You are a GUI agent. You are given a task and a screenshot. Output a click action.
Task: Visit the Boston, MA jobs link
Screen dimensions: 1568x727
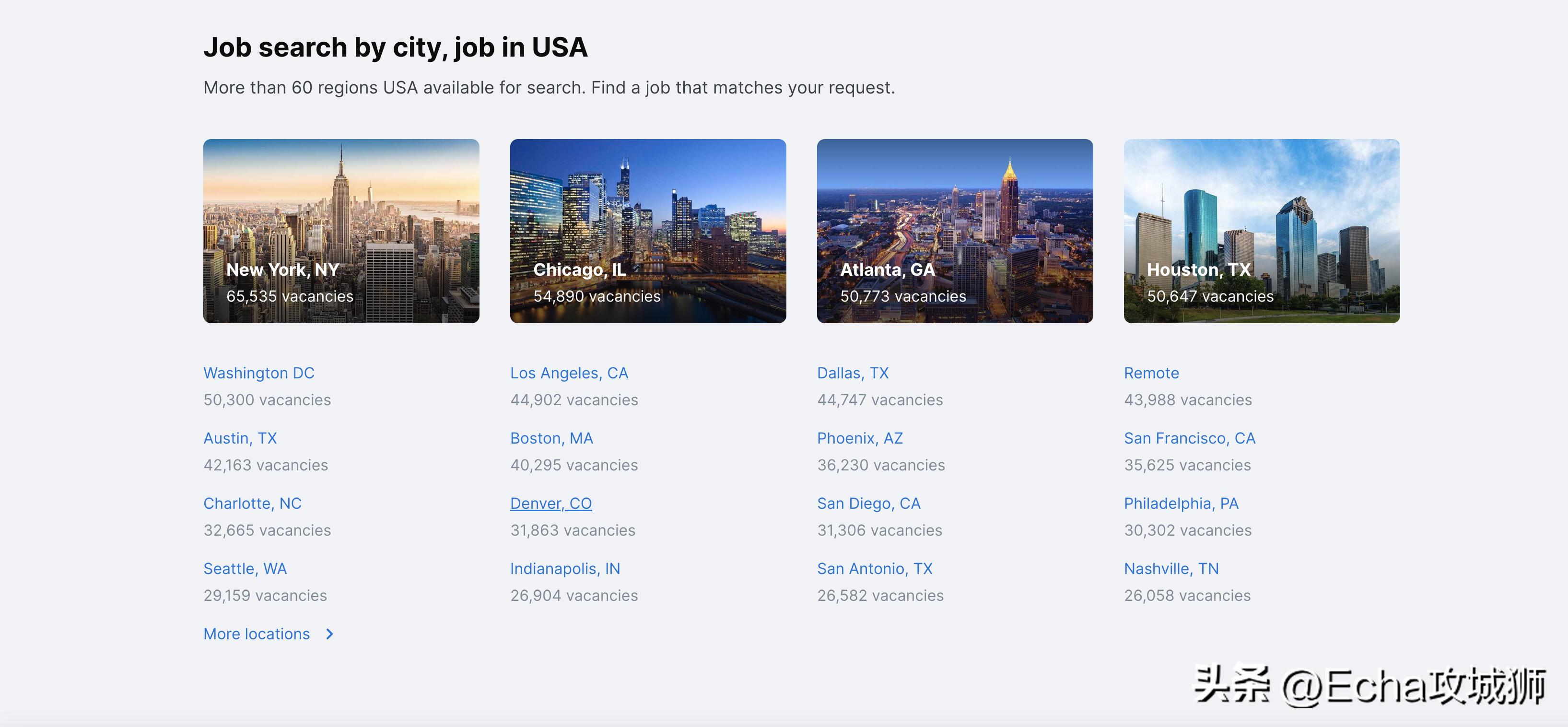pyautogui.click(x=551, y=438)
